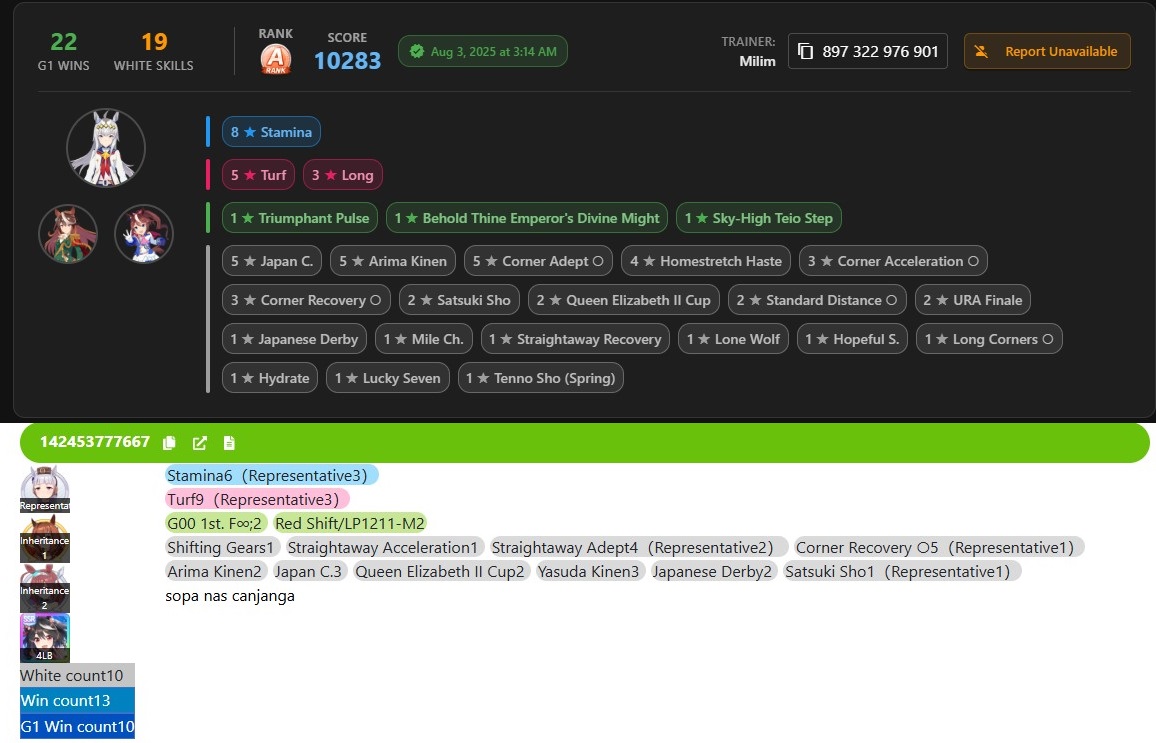Click the Straightaway Recovery tag
1156x743 pixels.
click(575, 339)
